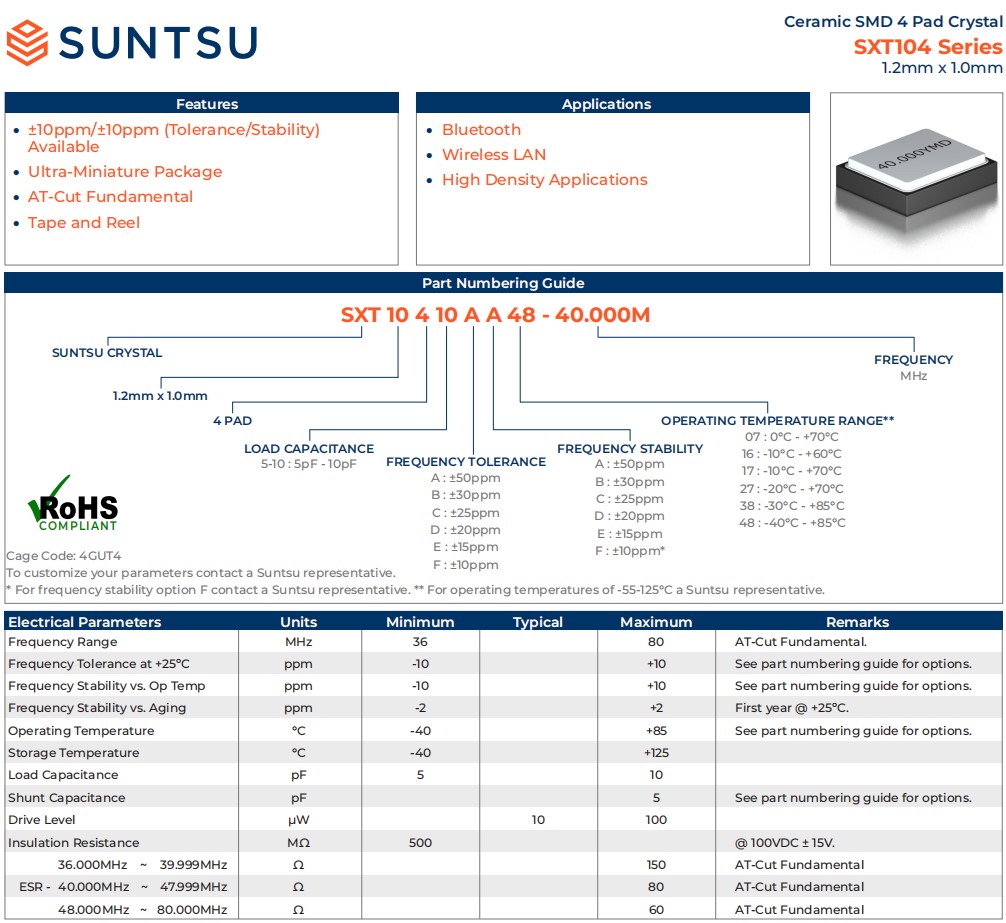Click temperature option 07 : 0°C - +70°C
Screen dimensions: 1006x923
792,437
